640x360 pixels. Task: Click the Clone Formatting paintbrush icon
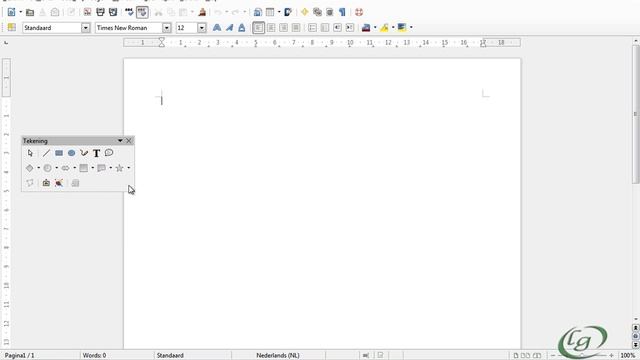click(x=202, y=12)
